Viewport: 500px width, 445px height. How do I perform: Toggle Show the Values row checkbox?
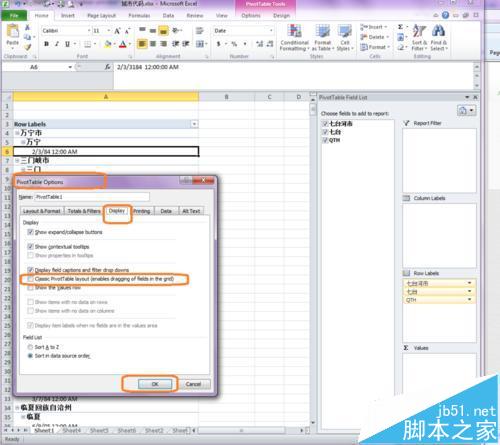[30, 288]
